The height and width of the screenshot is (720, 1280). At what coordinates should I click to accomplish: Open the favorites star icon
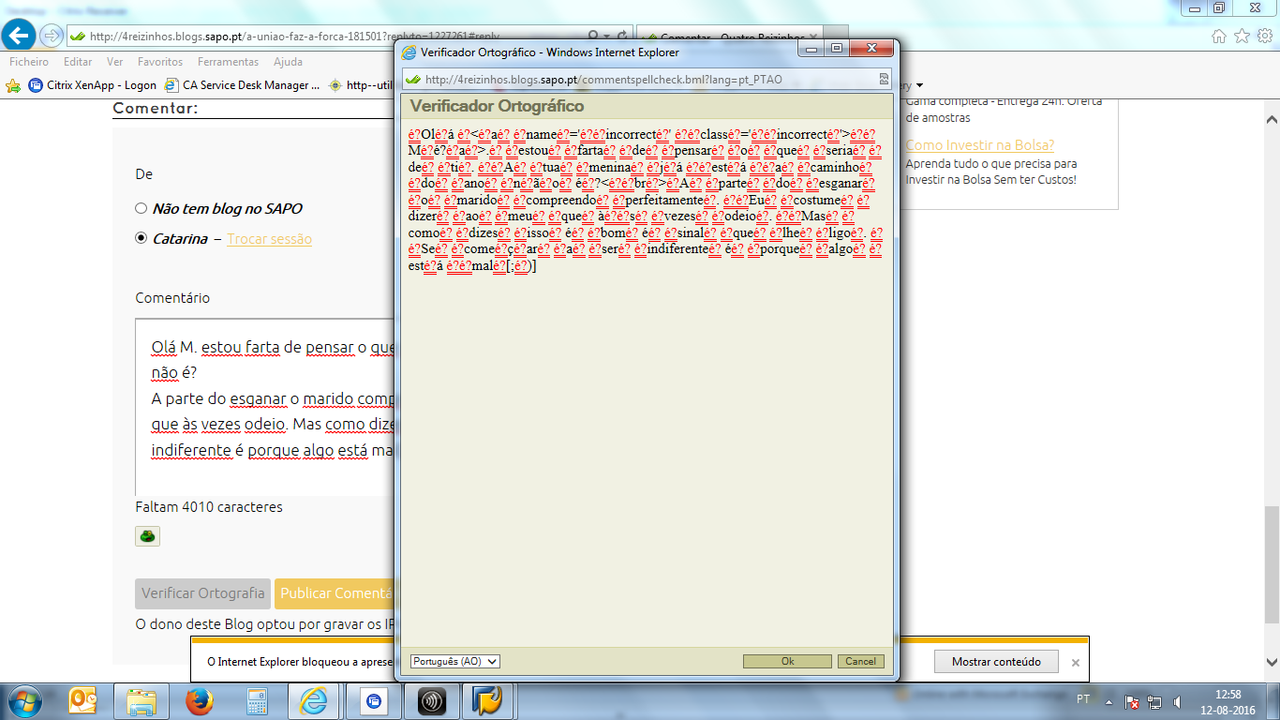coord(1241,36)
